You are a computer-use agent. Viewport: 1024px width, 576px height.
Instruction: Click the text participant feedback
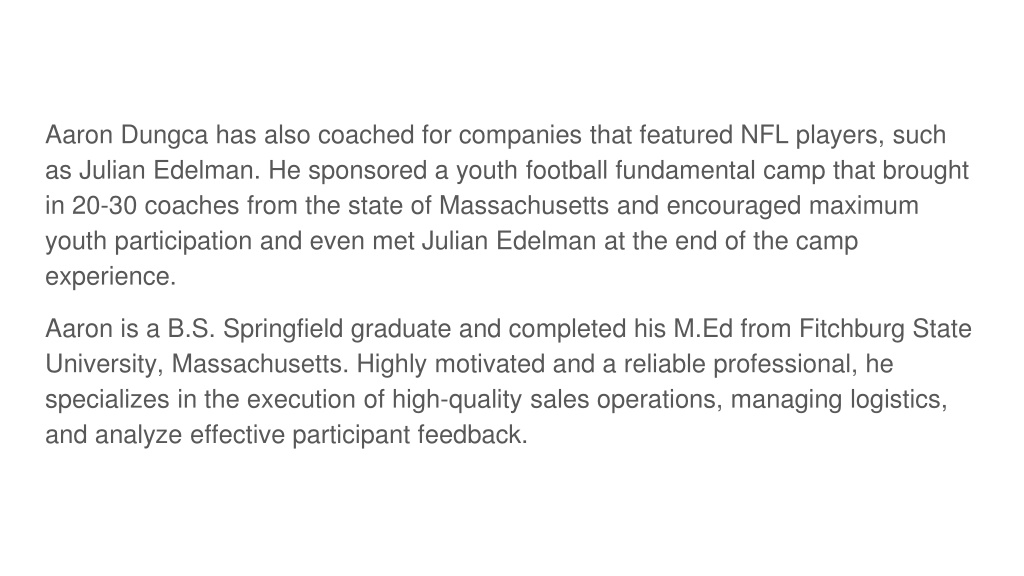pos(409,434)
